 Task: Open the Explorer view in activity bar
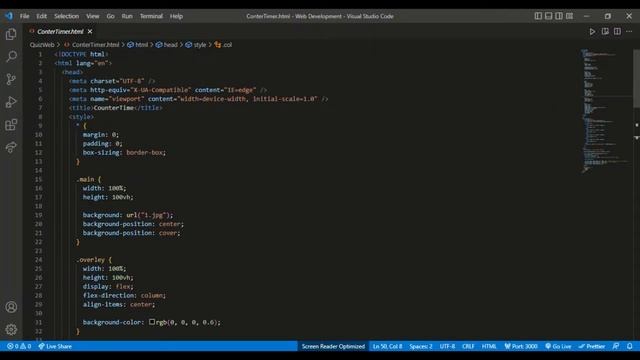pos(11,34)
